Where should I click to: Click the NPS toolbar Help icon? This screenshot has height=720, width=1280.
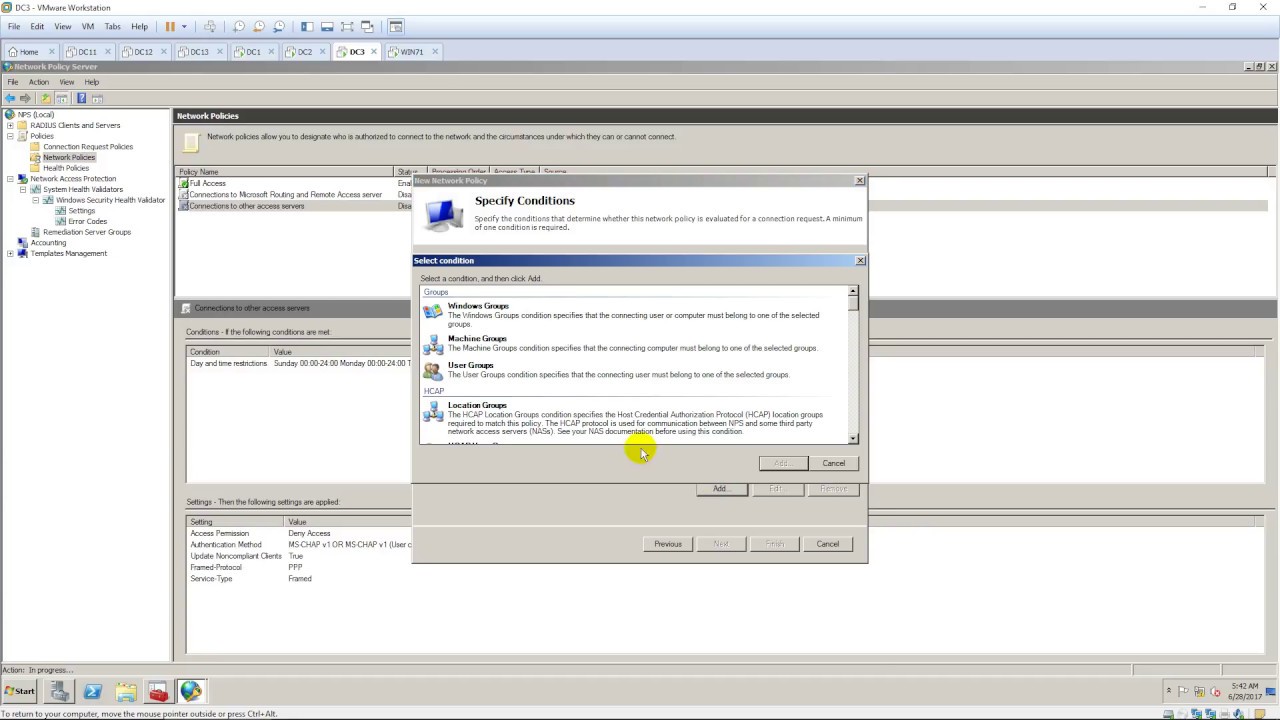coord(81,98)
